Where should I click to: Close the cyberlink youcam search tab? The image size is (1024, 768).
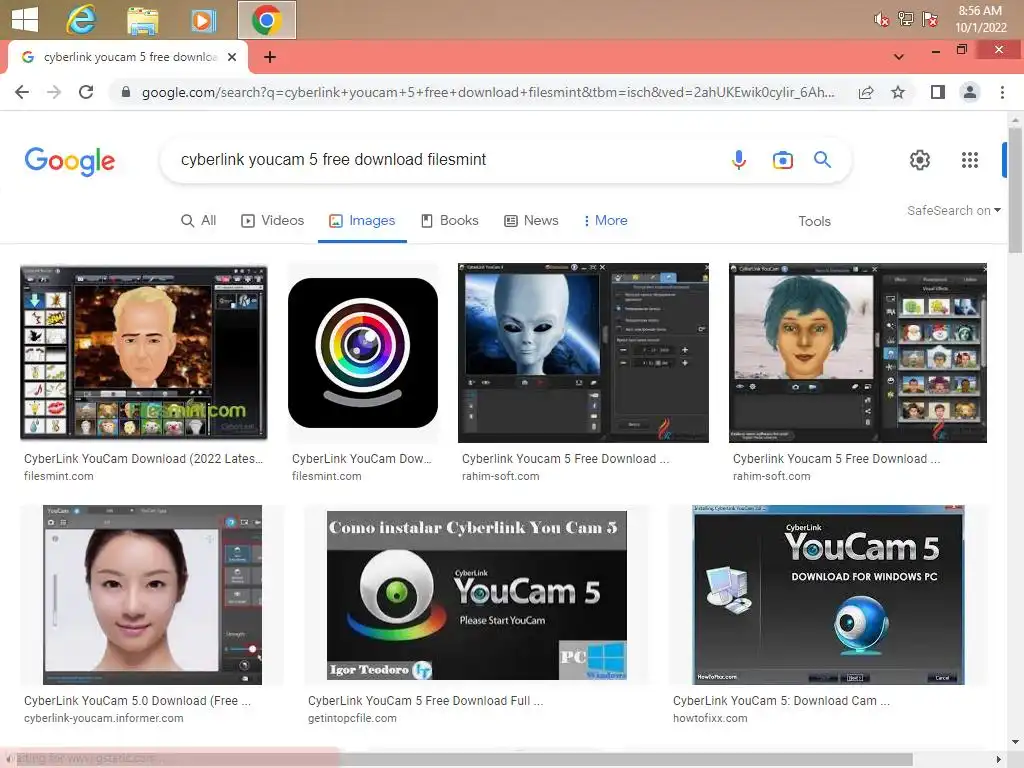pos(232,57)
